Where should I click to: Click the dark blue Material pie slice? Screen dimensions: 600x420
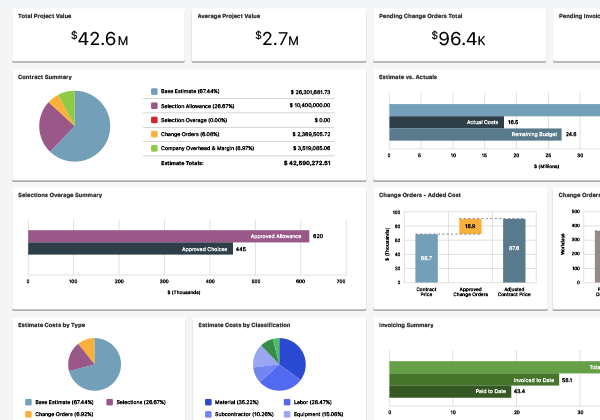[293, 356]
